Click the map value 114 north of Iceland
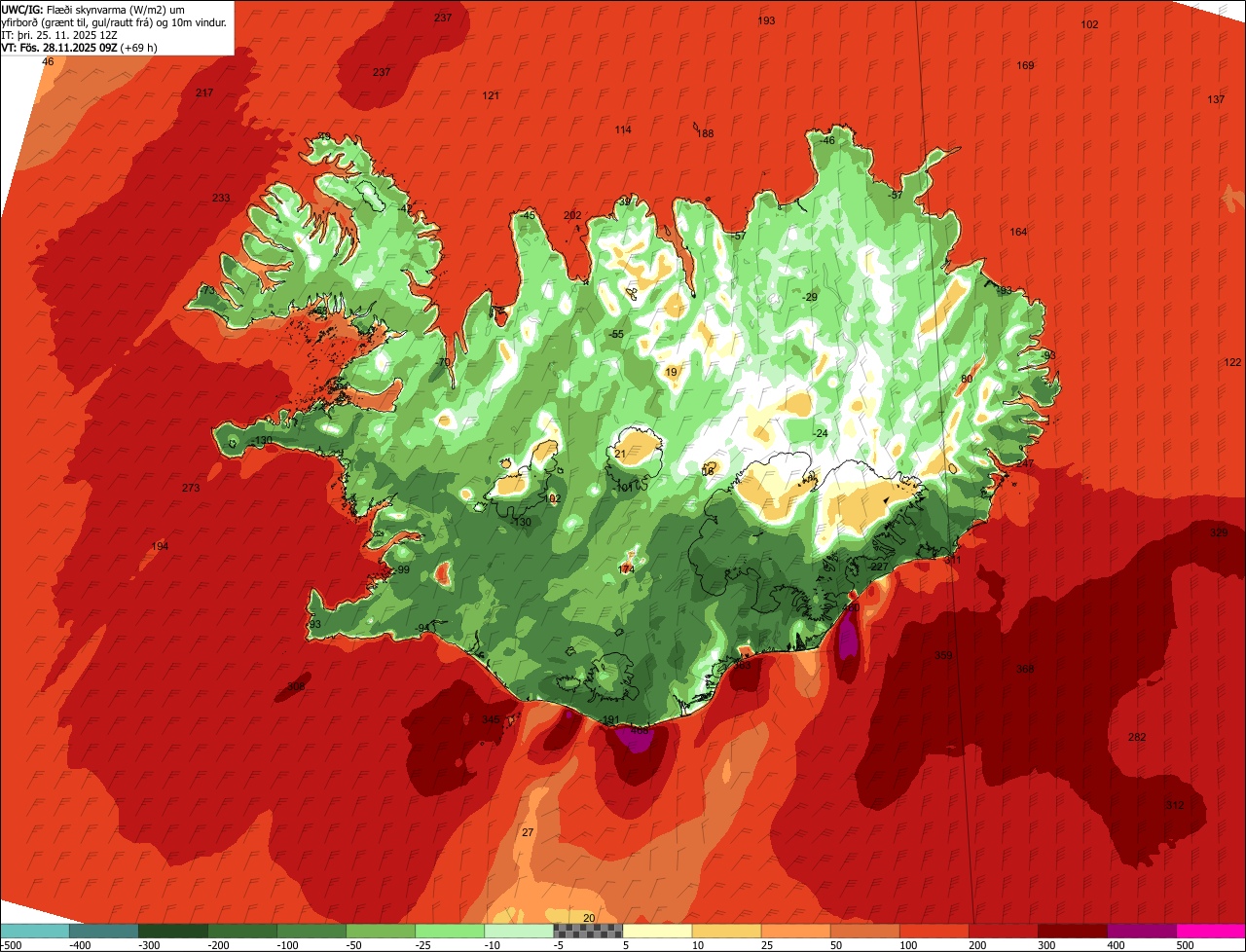Viewport: 1246px width, 952px height. pos(623,130)
